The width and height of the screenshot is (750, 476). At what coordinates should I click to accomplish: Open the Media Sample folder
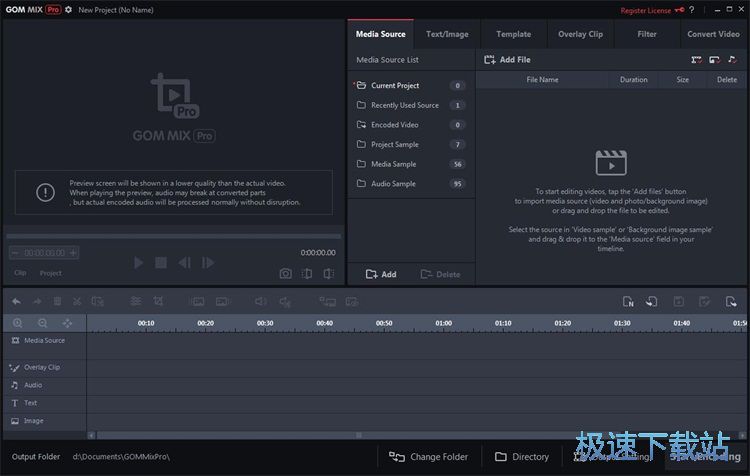393,164
